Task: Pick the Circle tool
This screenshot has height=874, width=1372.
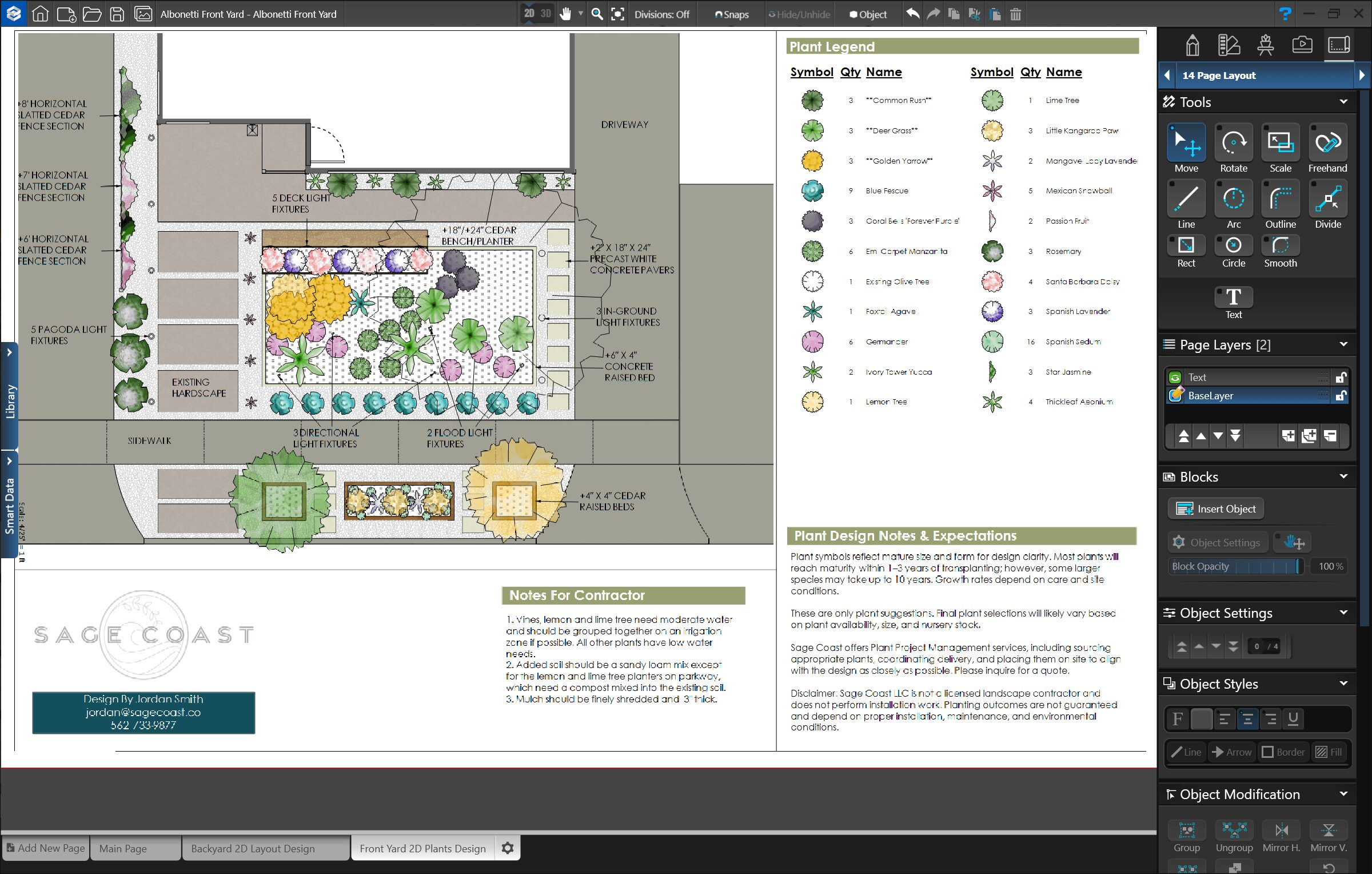Action: (x=1234, y=251)
